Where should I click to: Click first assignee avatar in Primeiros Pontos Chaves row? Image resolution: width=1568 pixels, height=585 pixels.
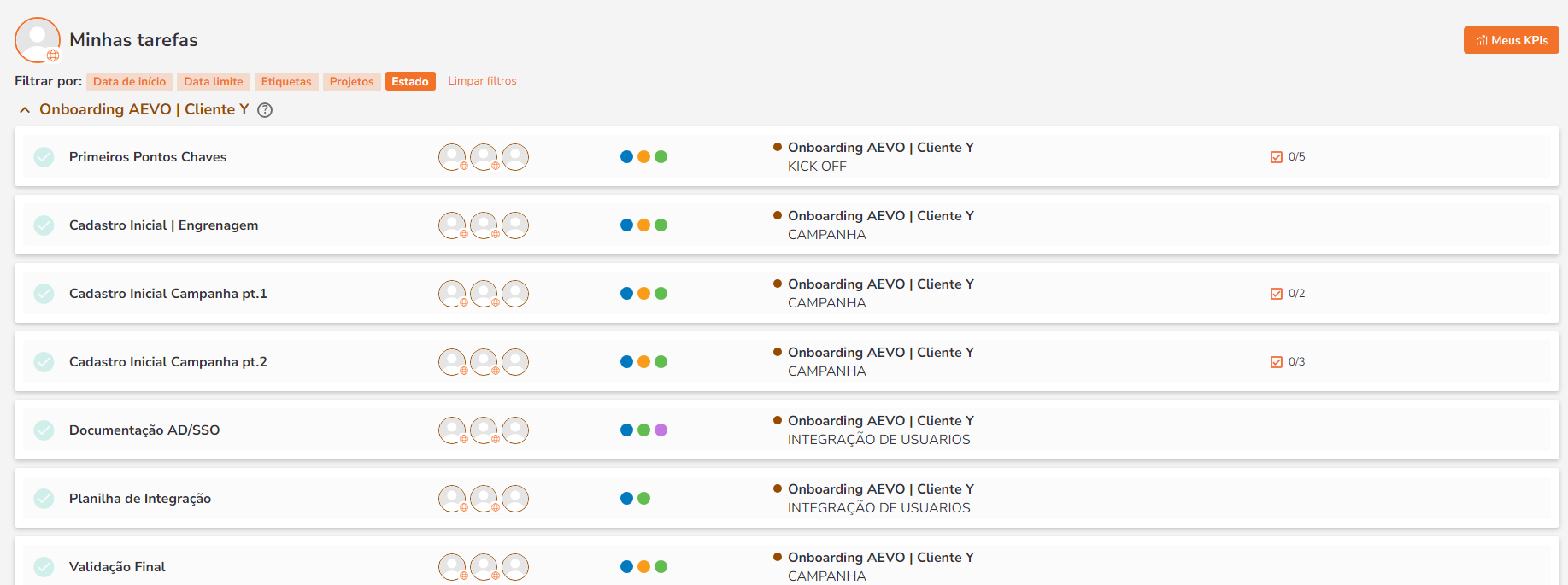[x=452, y=157]
